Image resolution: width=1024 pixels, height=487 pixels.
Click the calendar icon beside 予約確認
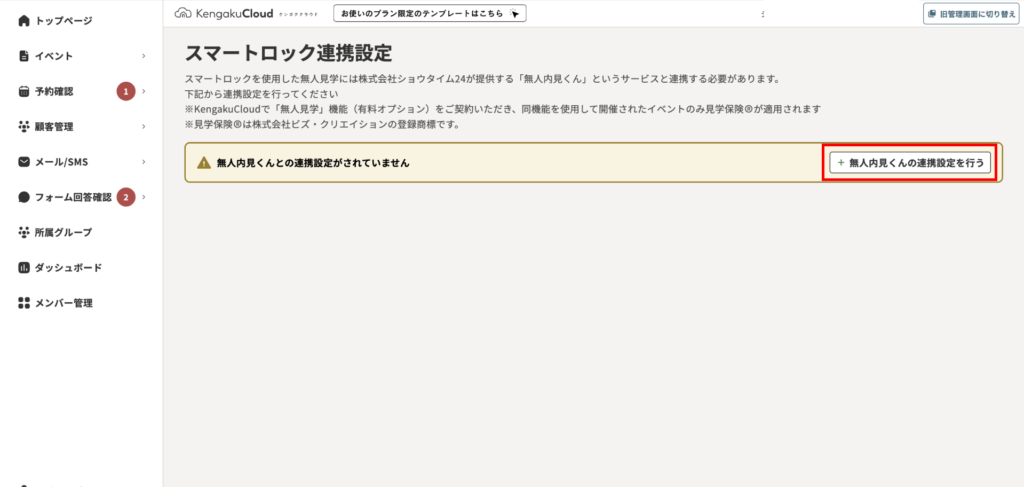point(24,91)
